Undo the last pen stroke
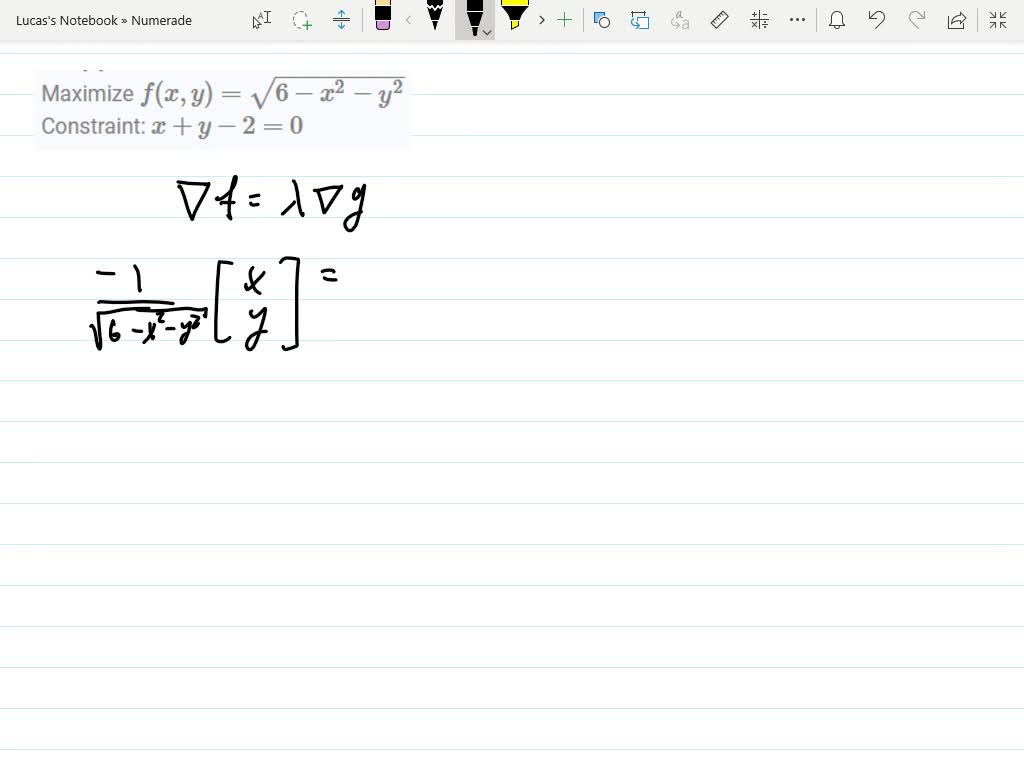The height and width of the screenshot is (768, 1024). point(877,20)
